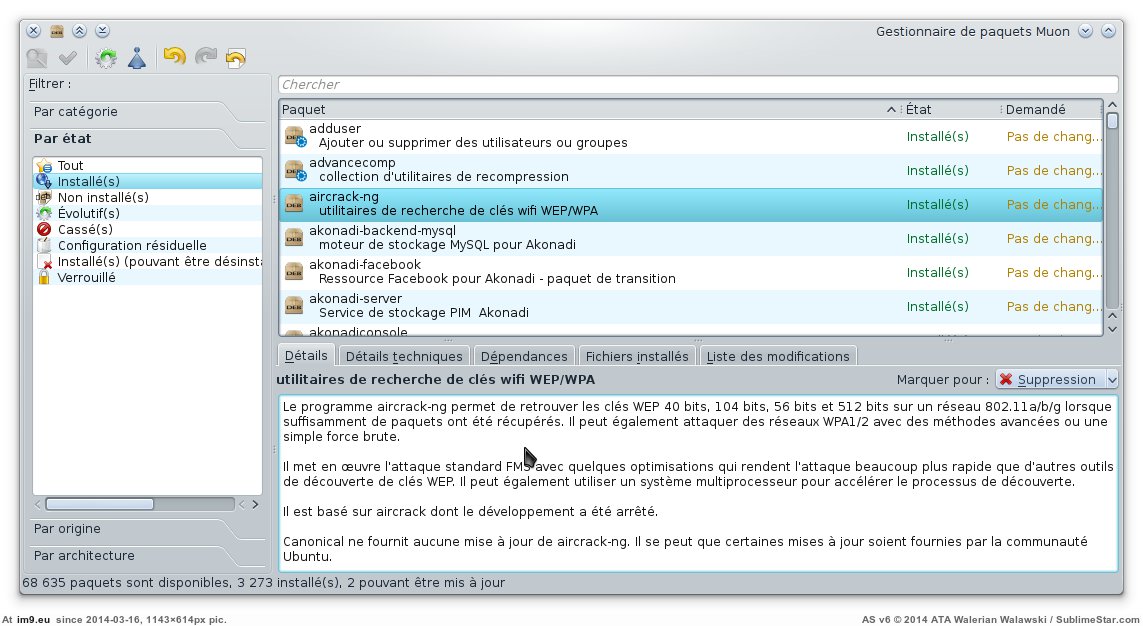Expand the Par architecture filter section
The height and width of the screenshot is (626, 1143).
click(x=84, y=556)
